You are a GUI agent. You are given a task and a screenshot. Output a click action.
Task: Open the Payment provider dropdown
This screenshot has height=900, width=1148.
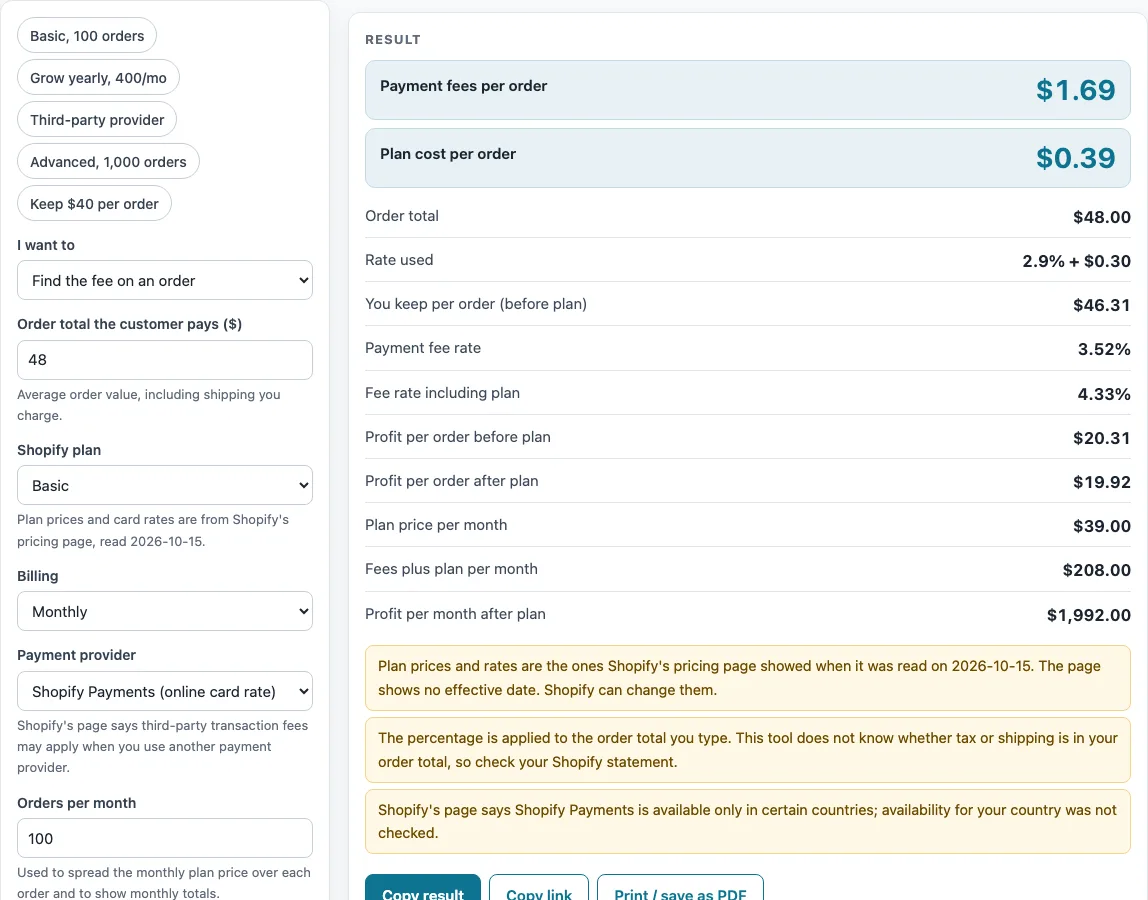point(165,691)
